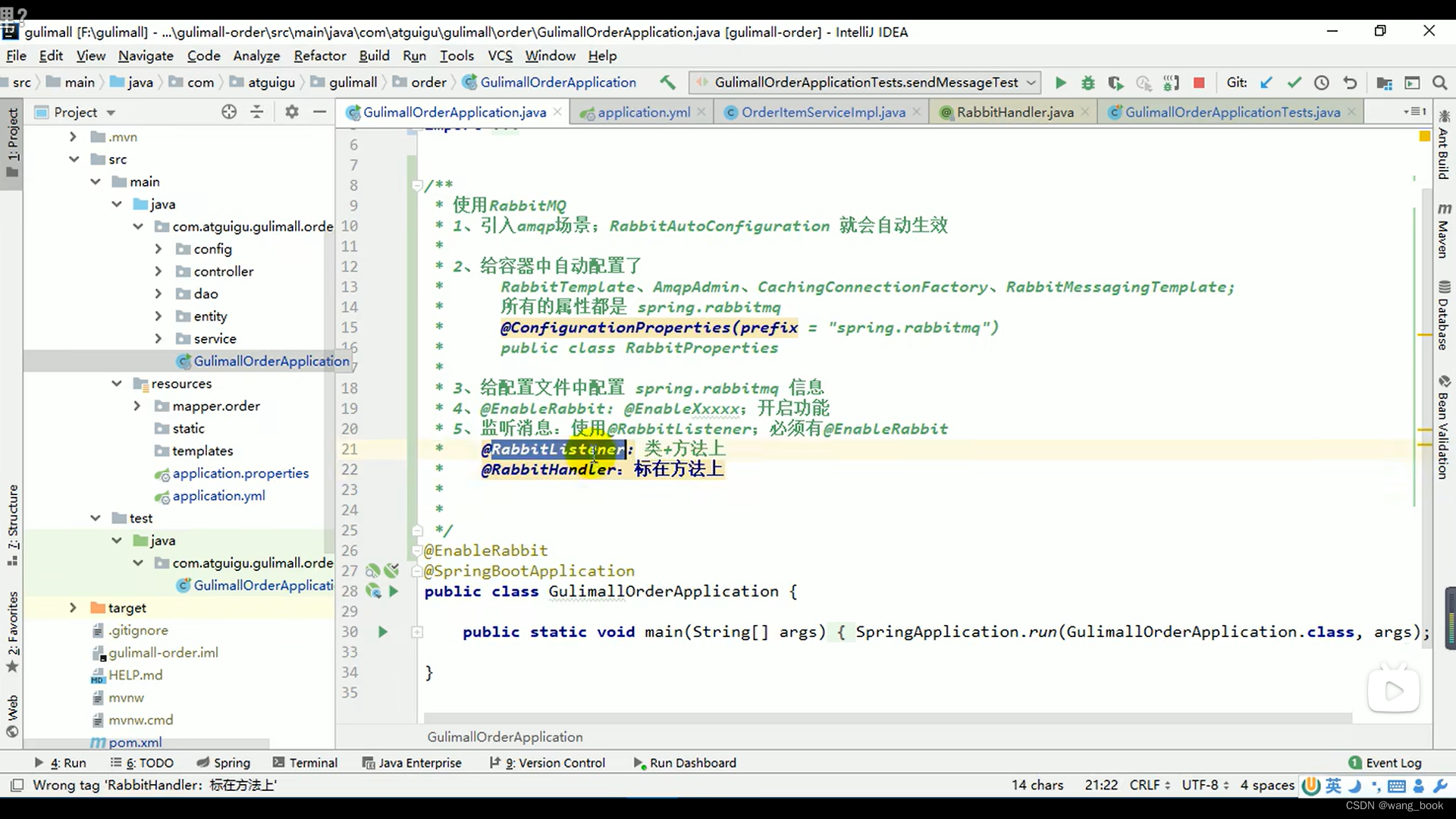The image size is (1456, 819).
Task: Switch to OrderItemServiceImpl.java tab
Action: [823, 112]
